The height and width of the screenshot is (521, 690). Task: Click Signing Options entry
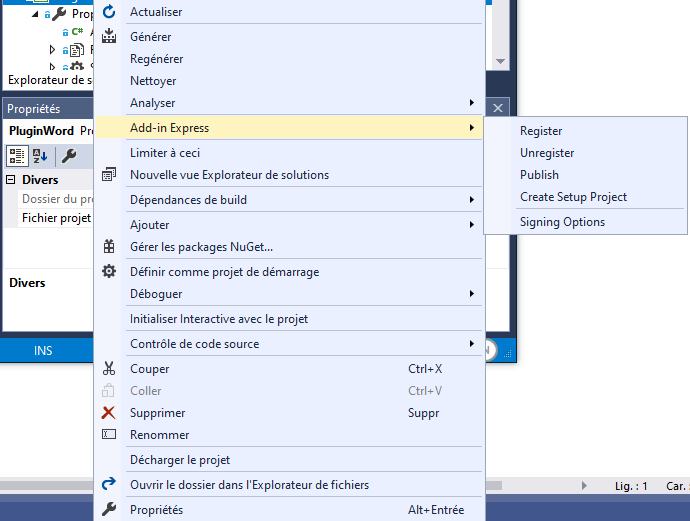(x=562, y=222)
